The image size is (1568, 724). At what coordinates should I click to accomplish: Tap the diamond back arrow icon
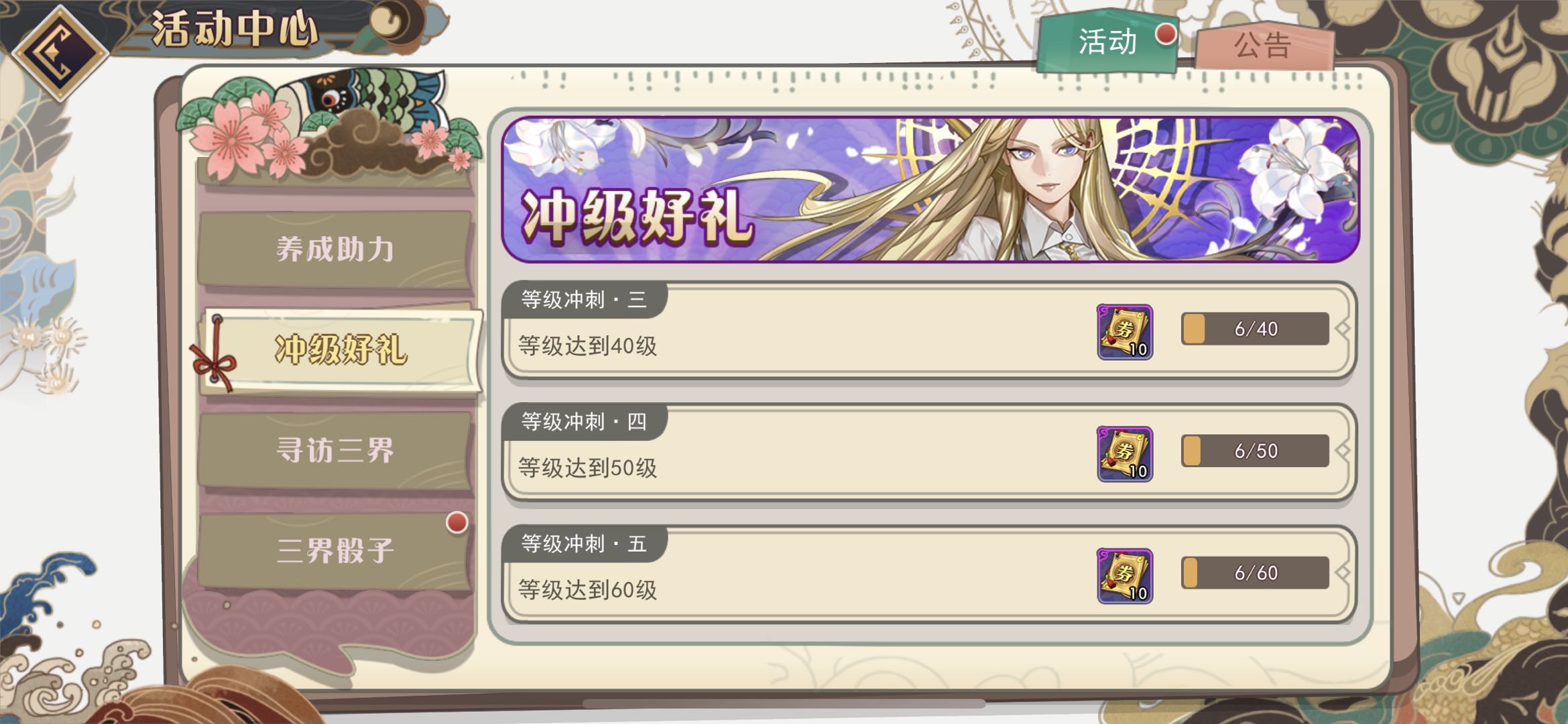60,54
